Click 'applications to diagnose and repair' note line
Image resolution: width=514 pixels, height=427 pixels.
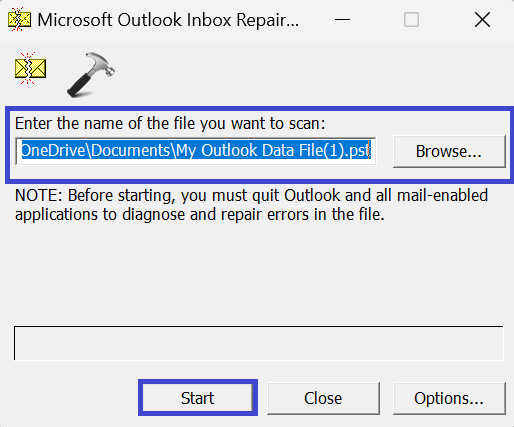pos(200,214)
